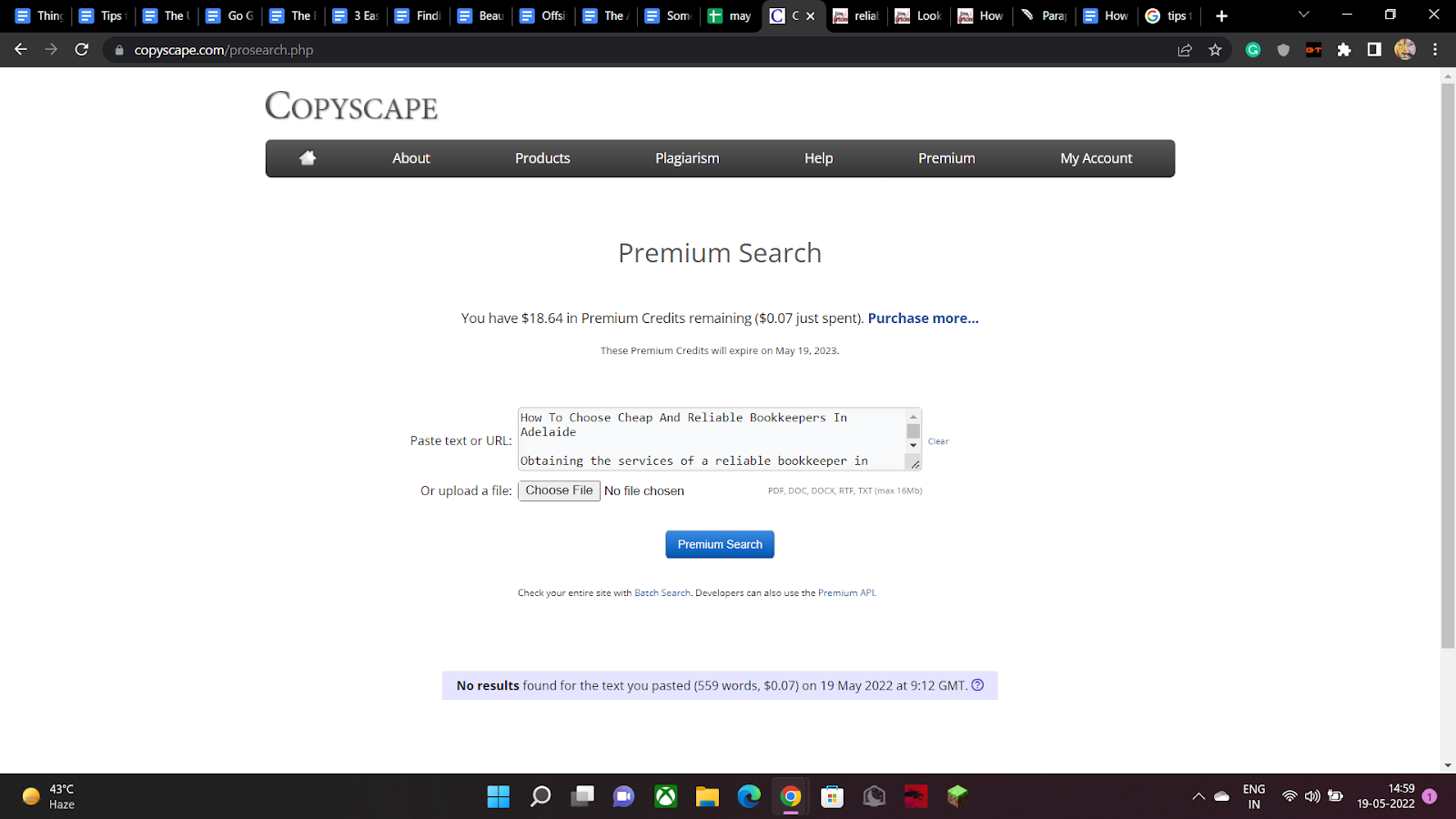1456x819 pixels.
Task: Launch Microsoft Edge from the taskbar
Action: (x=749, y=797)
